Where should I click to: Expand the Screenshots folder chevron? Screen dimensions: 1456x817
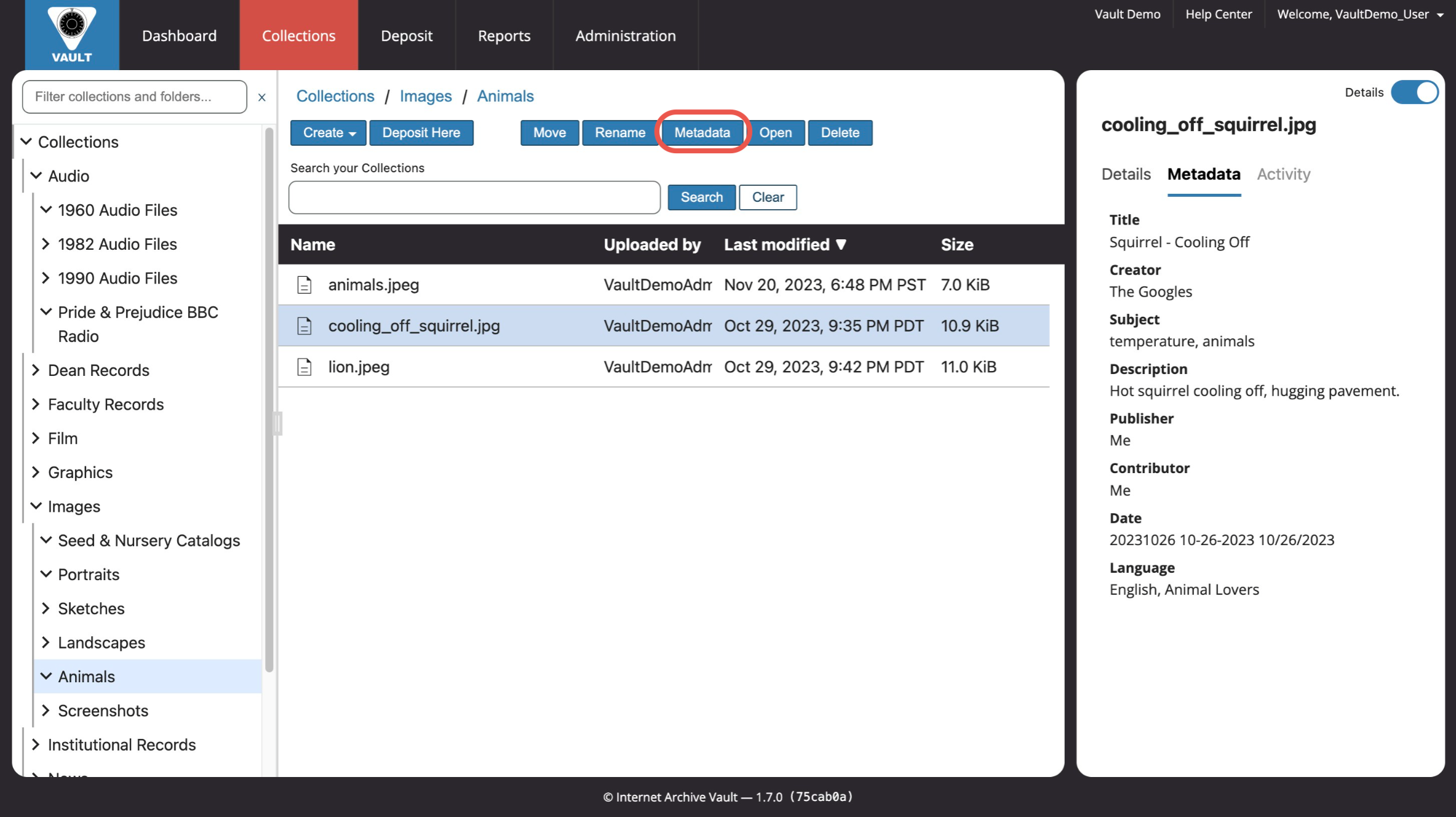46,711
